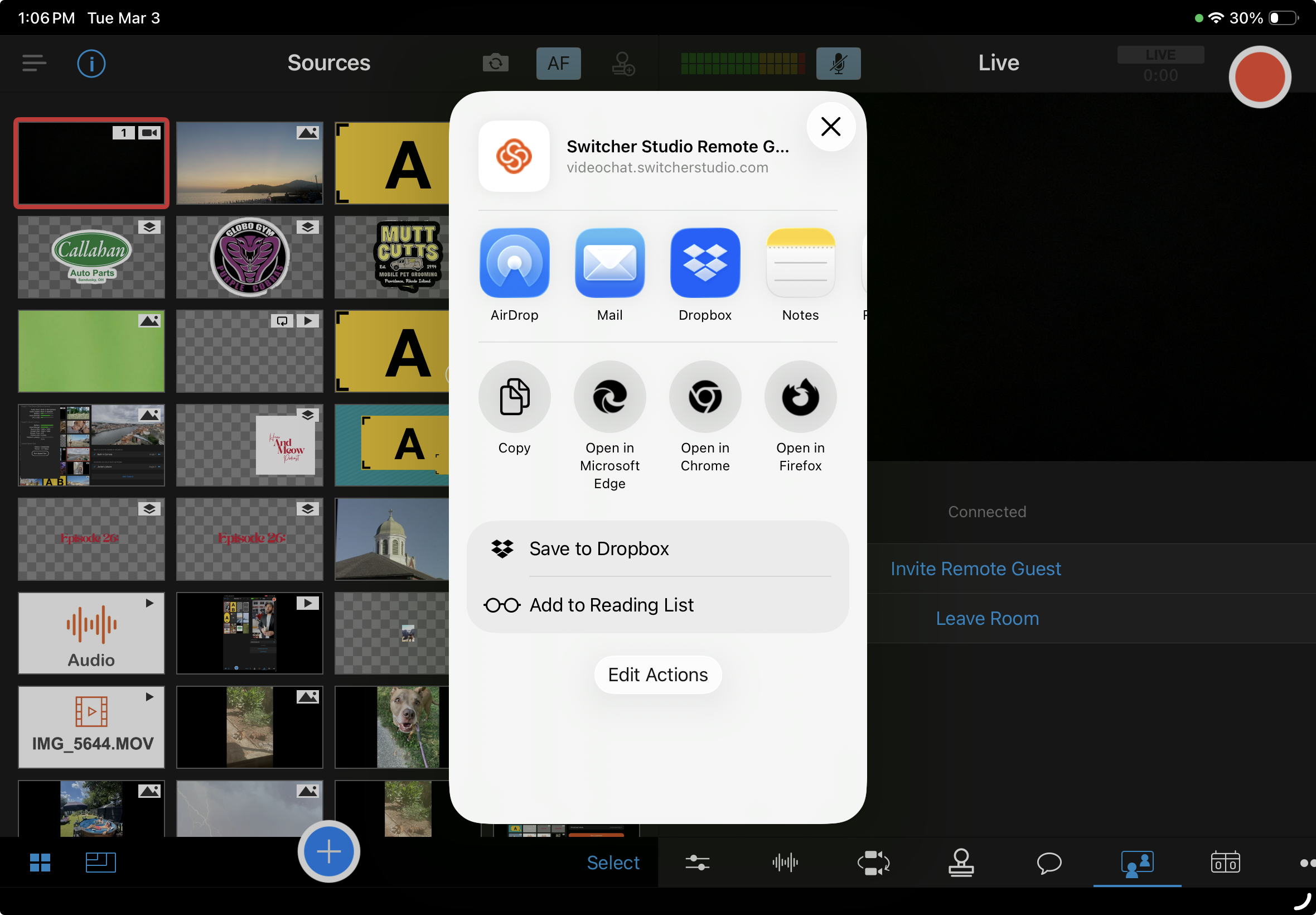Screen dimensions: 1316x915
Task: Toggle the microphone mute button
Action: [x=838, y=63]
